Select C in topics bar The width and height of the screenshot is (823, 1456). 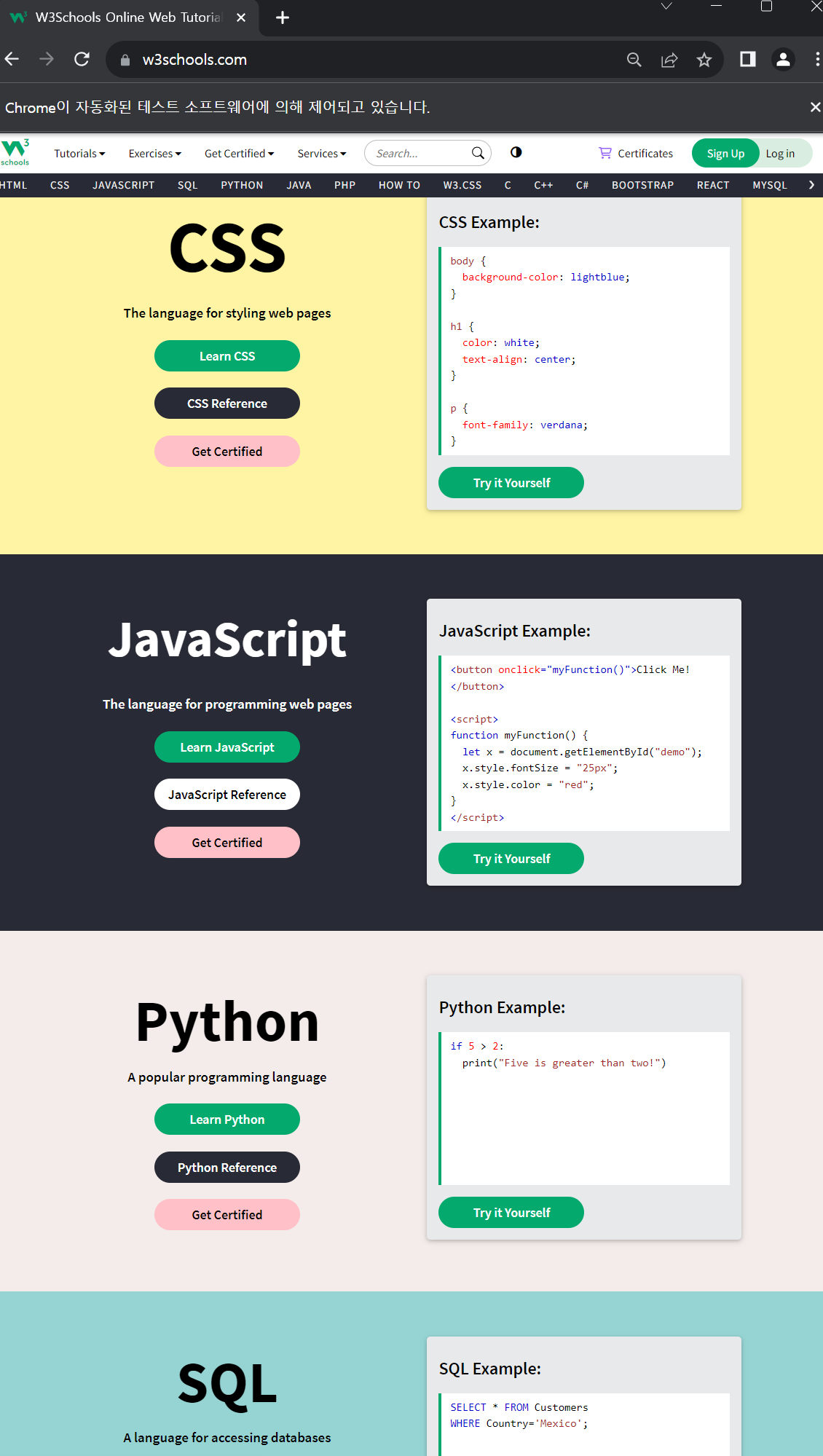508,185
